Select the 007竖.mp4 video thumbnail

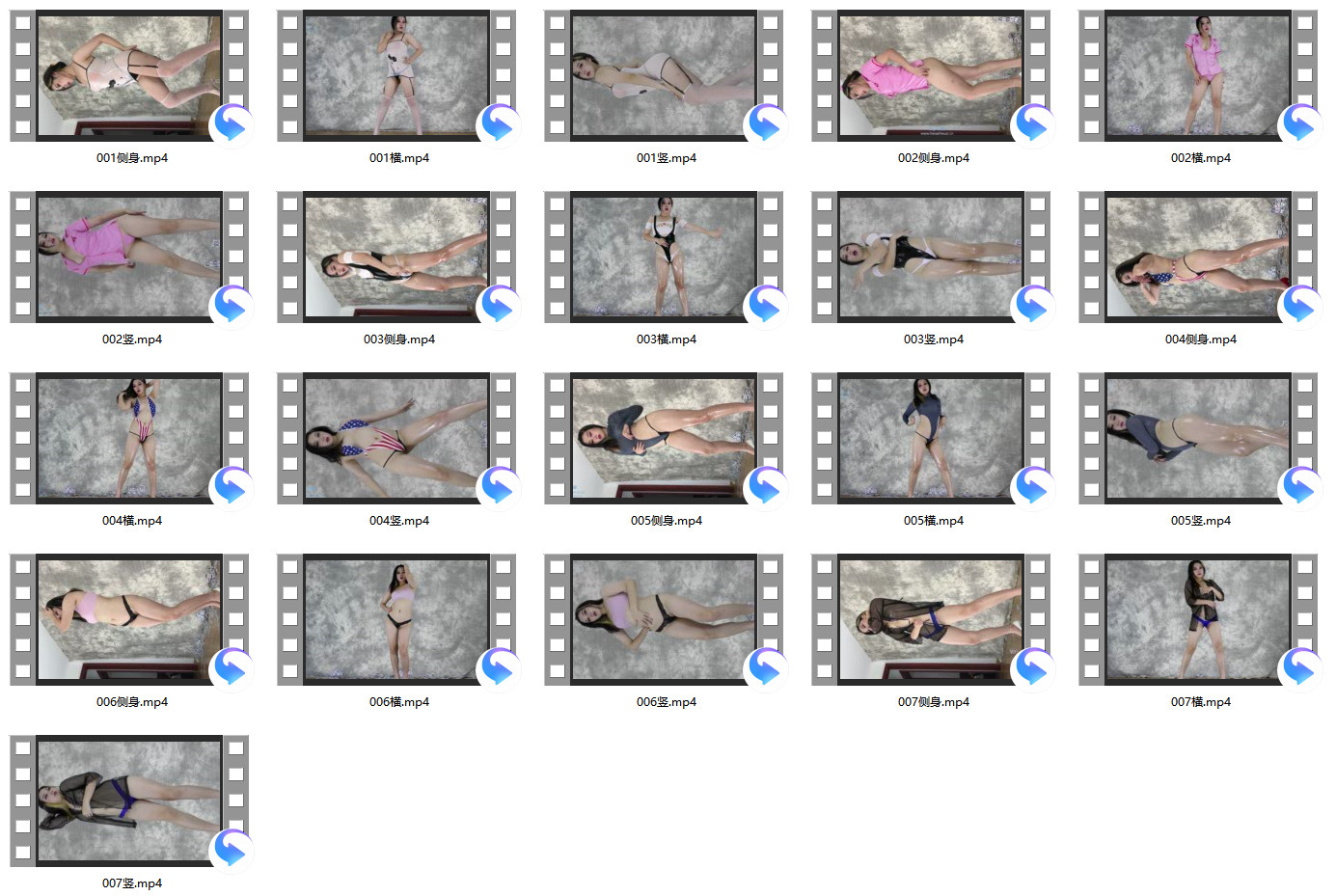pyautogui.click(x=130, y=801)
